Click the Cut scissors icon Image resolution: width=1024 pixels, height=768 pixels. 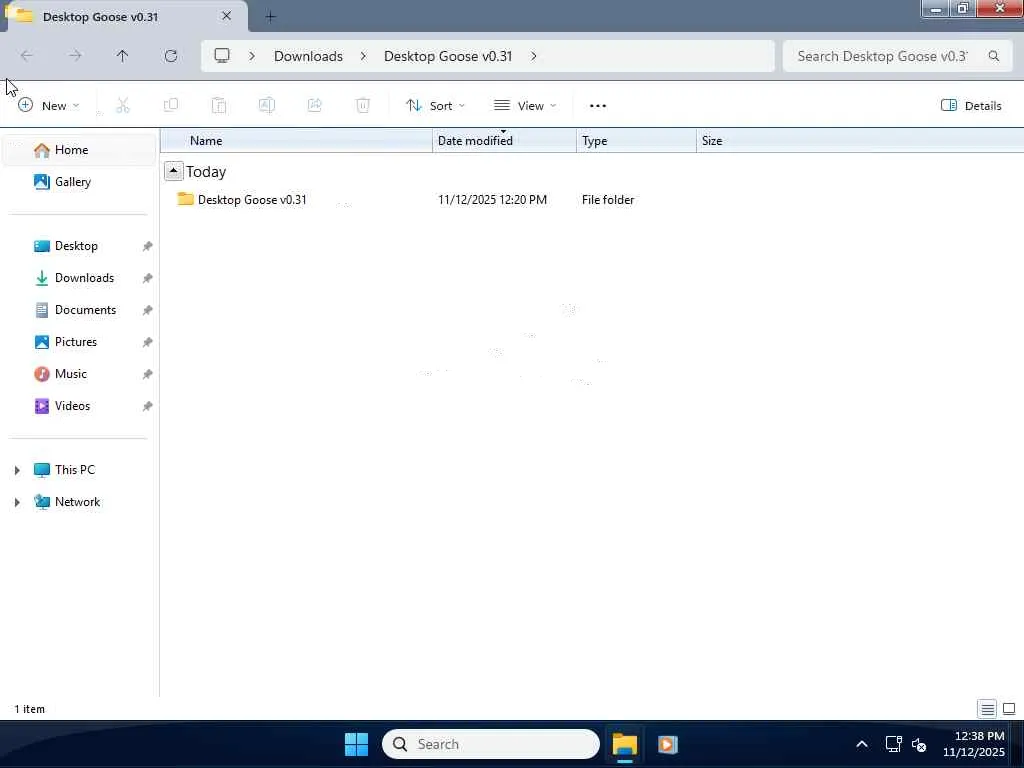click(123, 105)
